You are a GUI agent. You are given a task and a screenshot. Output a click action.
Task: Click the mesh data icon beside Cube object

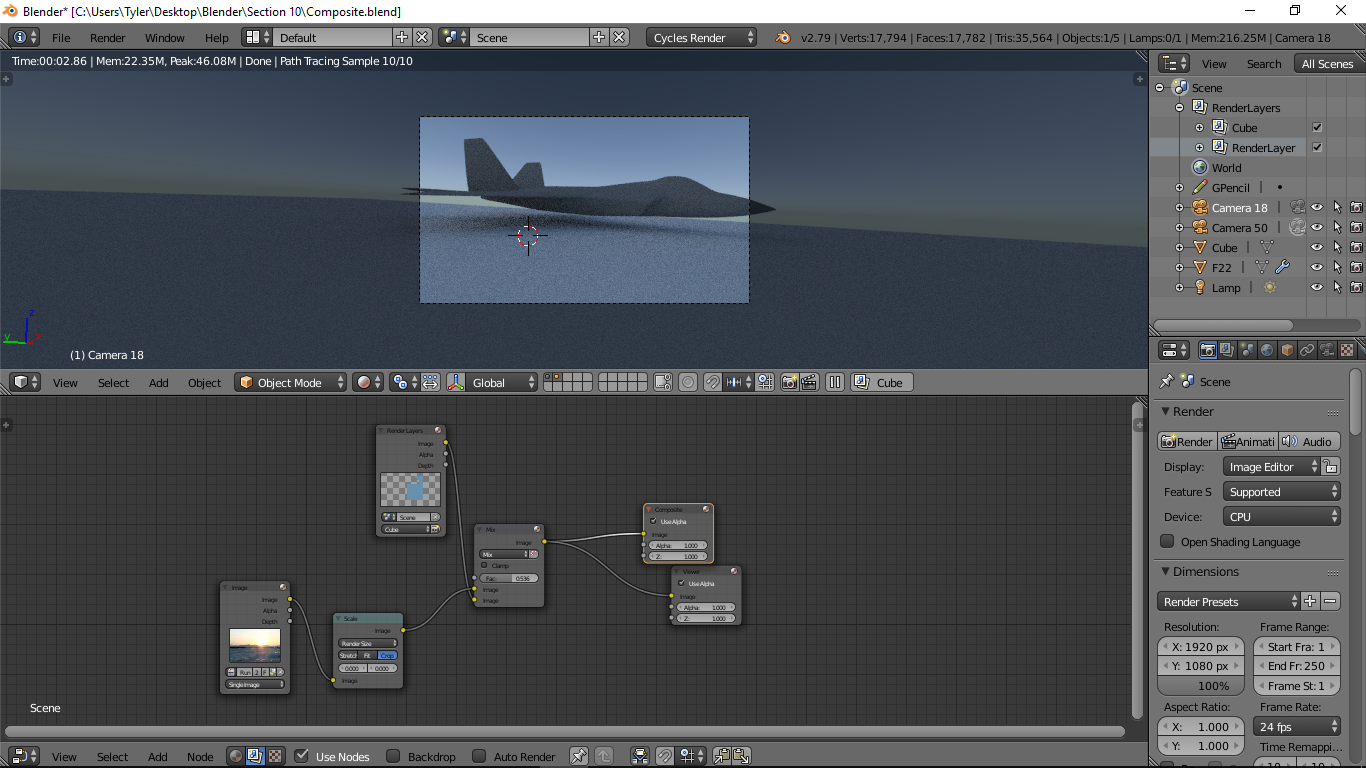point(1266,247)
